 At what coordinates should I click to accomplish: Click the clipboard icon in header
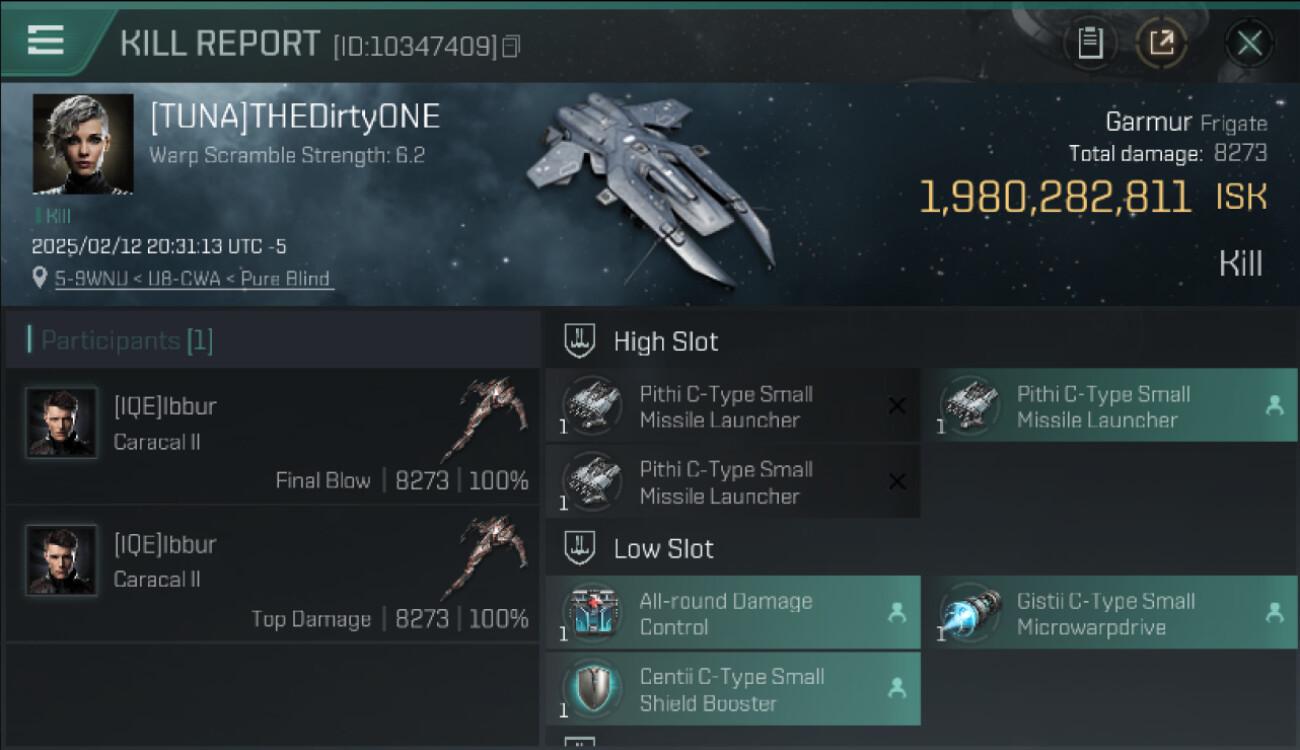click(1090, 43)
